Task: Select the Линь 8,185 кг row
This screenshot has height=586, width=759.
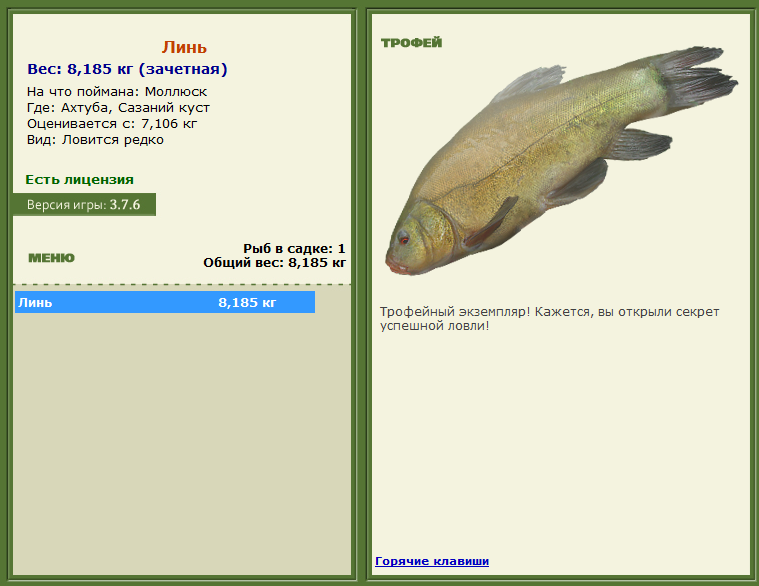Action: pos(165,302)
